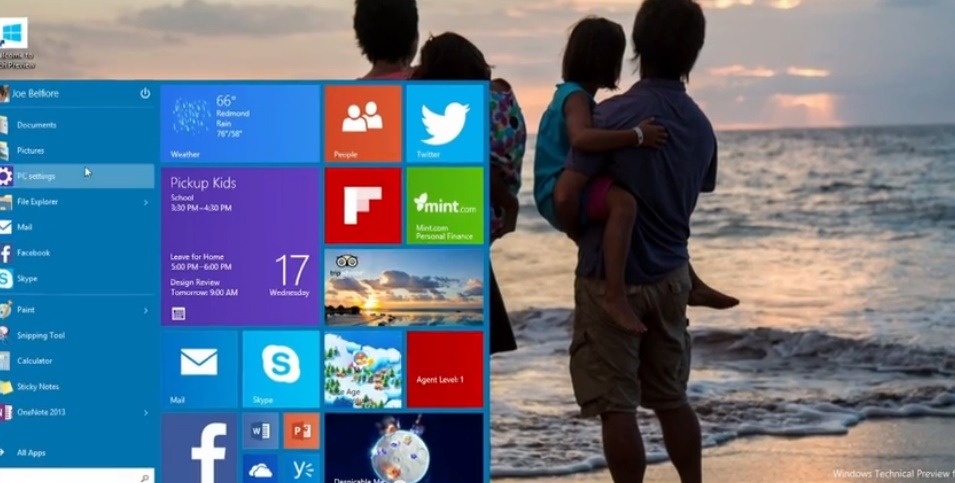The width and height of the screenshot is (955, 483).
Task: Open Documents from the Start list
Action: 77,125
